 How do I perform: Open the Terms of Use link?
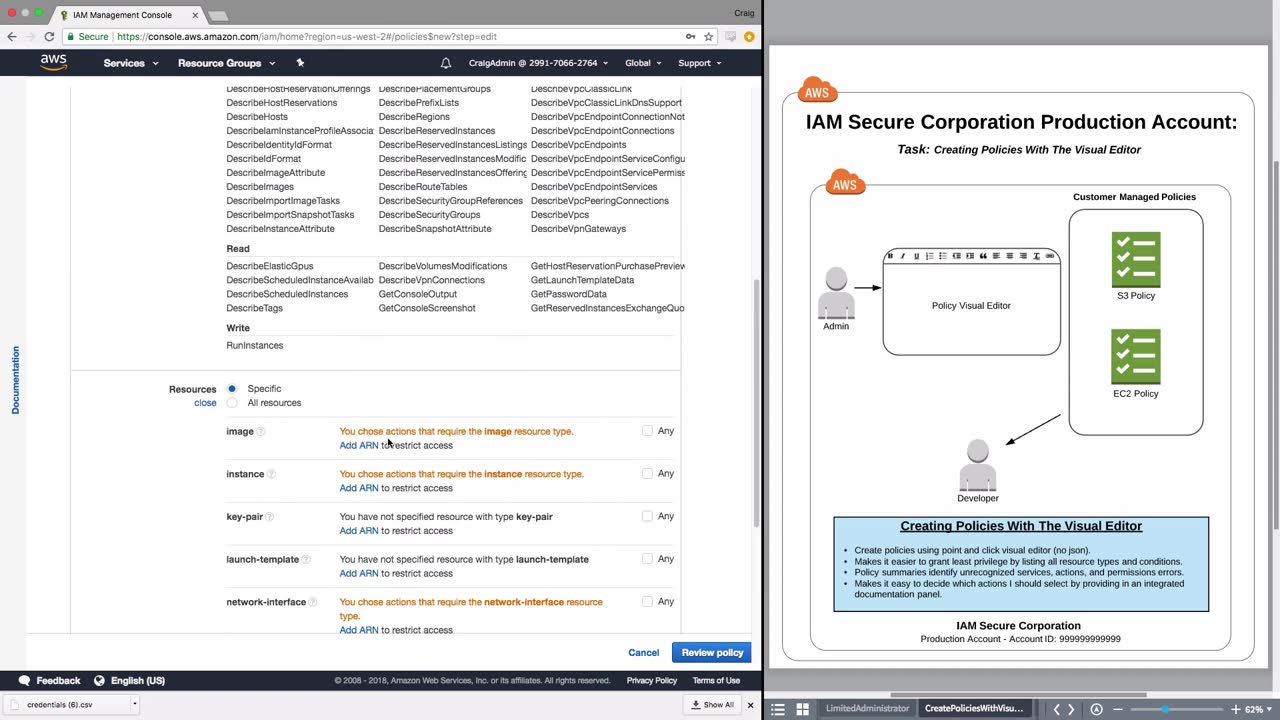(716, 681)
